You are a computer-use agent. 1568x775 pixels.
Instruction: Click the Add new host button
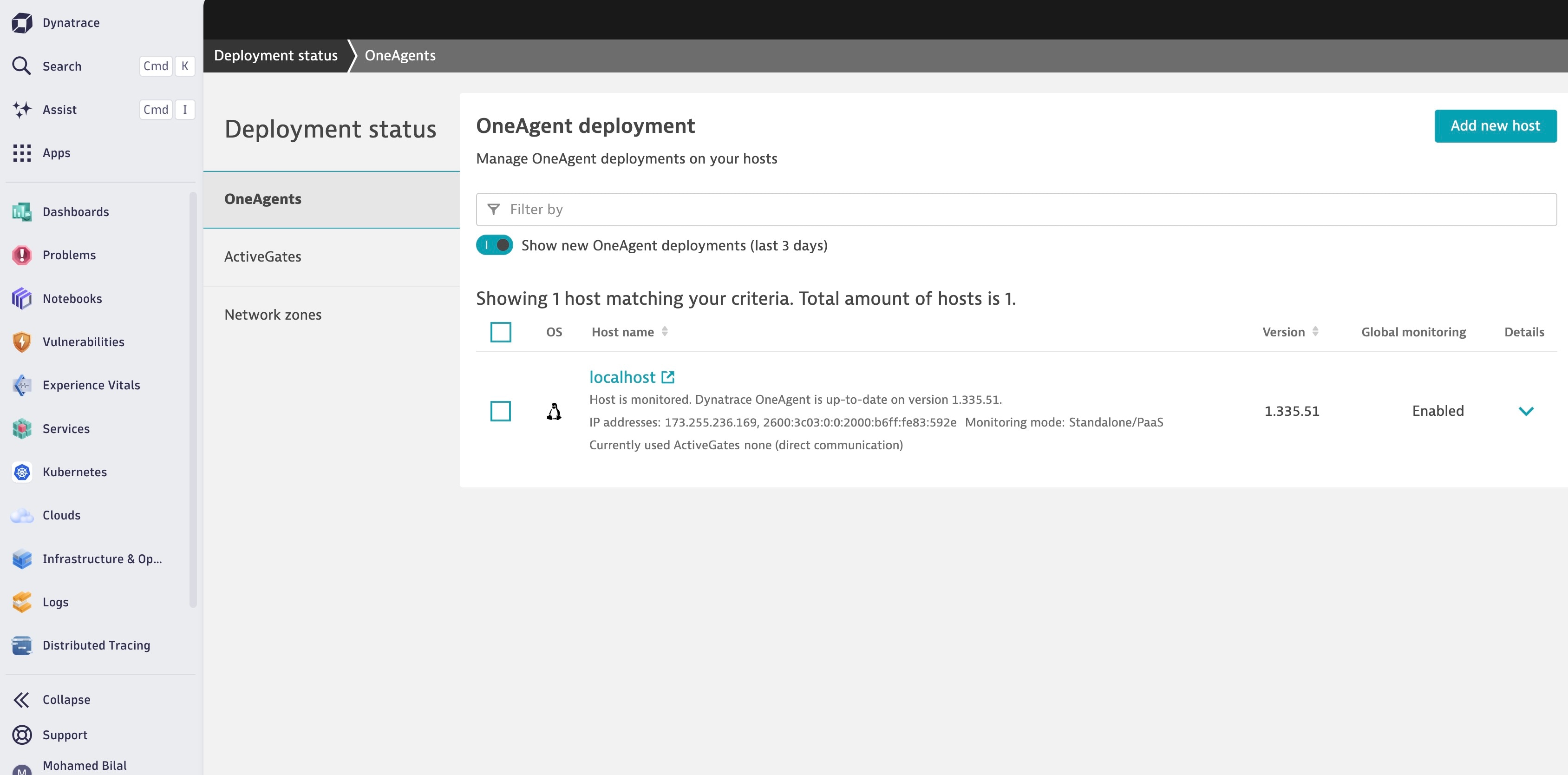pyautogui.click(x=1496, y=125)
